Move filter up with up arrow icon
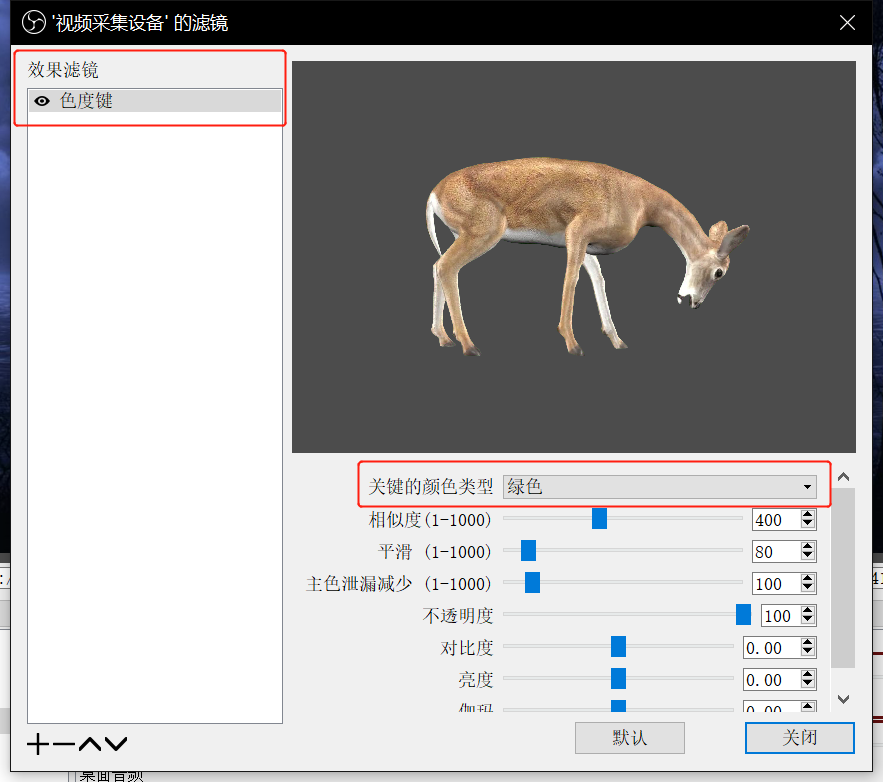Viewport: 883px width, 782px height. coord(90,744)
